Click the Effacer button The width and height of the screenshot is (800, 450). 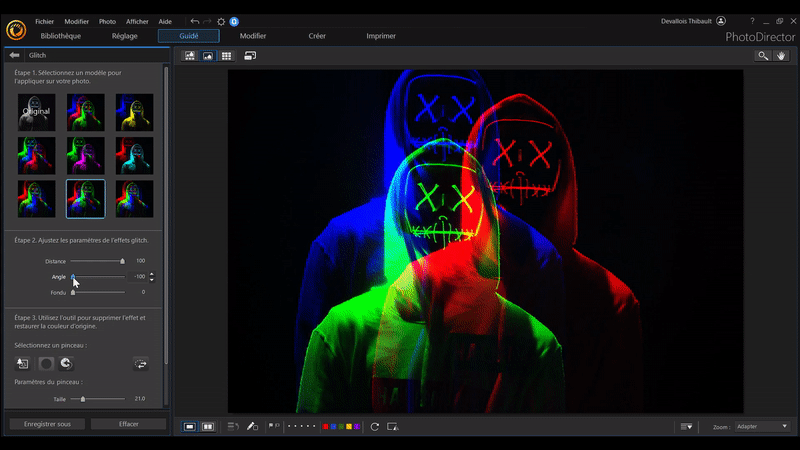pyautogui.click(x=129, y=424)
